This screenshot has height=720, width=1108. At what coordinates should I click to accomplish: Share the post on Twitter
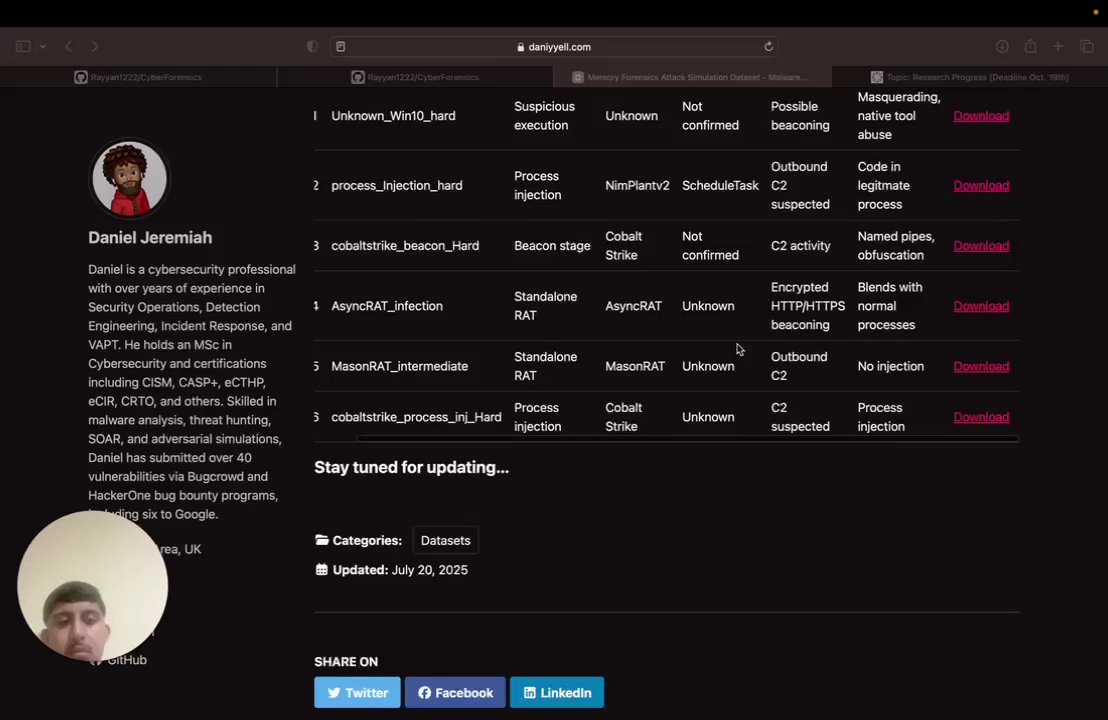[x=357, y=692]
